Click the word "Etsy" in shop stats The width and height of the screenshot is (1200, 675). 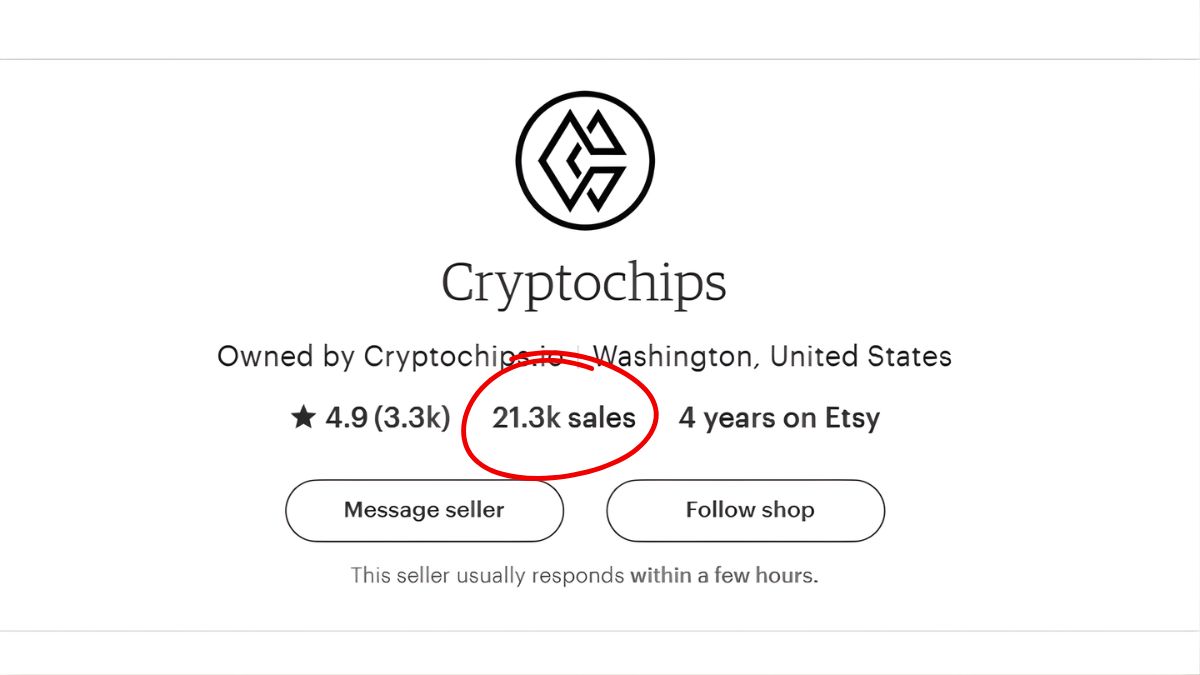[852, 418]
